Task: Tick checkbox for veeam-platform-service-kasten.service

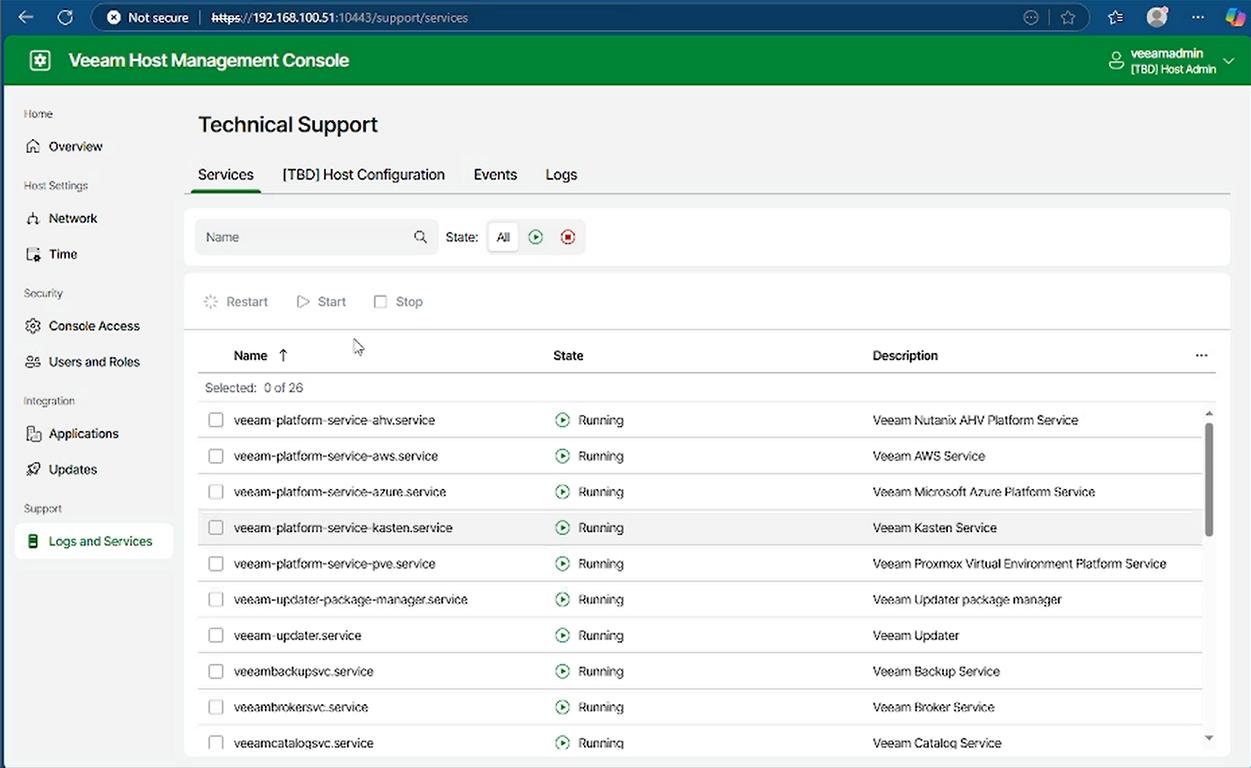Action: (x=216, y=528)
